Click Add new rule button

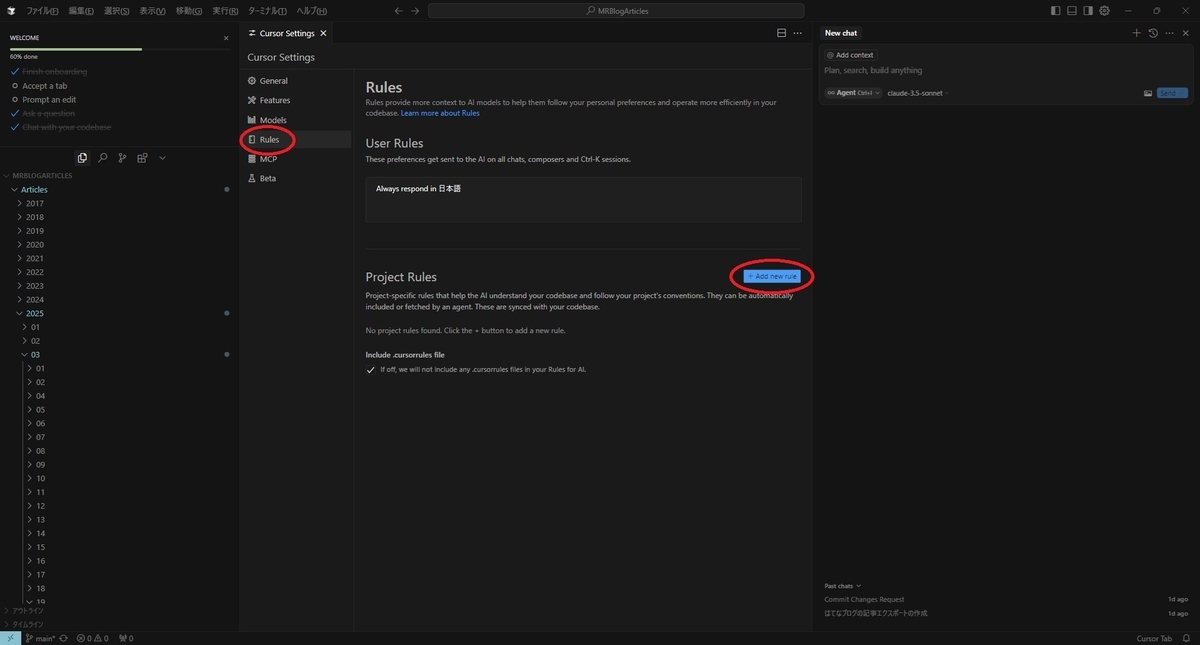tap(772, 276)
